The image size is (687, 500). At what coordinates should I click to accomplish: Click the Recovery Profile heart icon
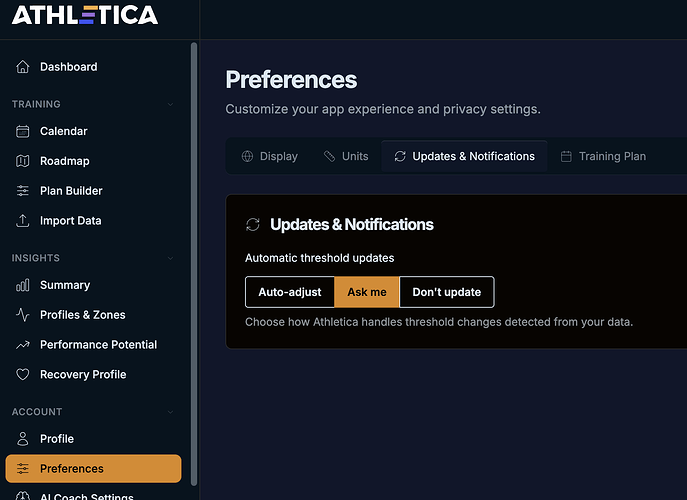(23, 375)
